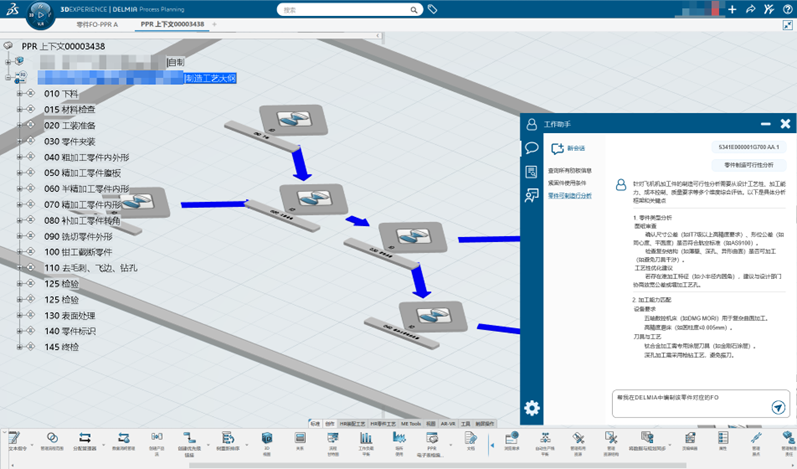Viewport: 797px width, 469px height.
Task: Click the 创建优先级链接 tool icon
Action: [x=189, y=438]
